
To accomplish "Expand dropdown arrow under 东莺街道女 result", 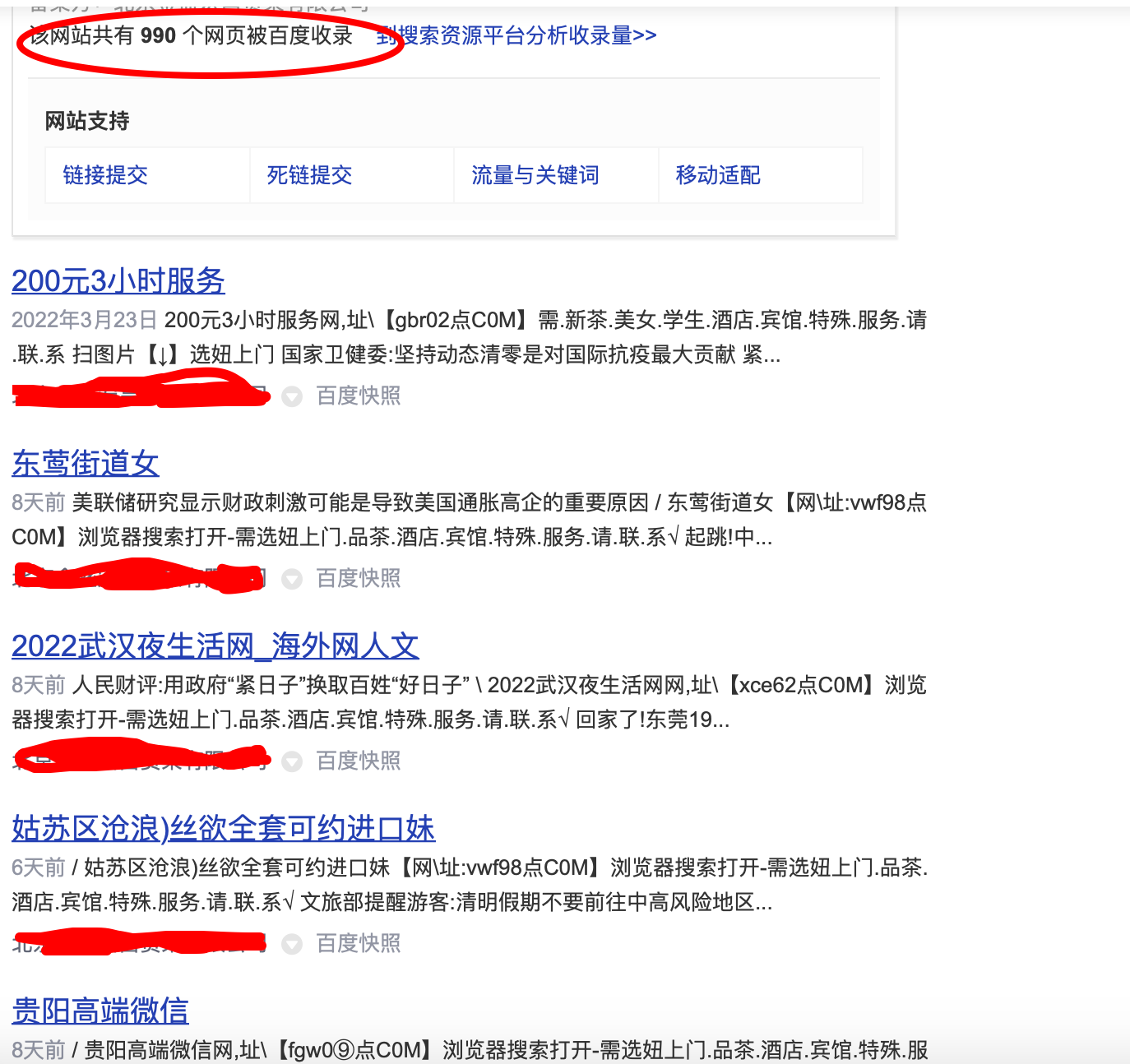I will pos(292,580).
